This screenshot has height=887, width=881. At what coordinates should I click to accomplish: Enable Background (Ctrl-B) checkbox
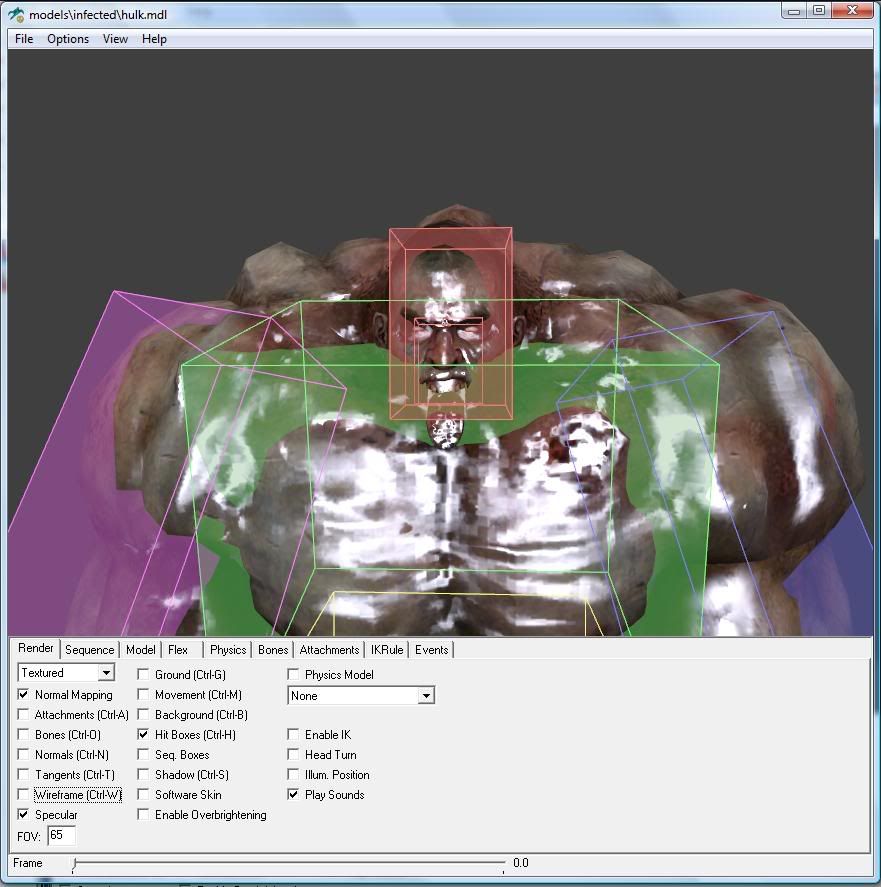[x=143, y=714]
